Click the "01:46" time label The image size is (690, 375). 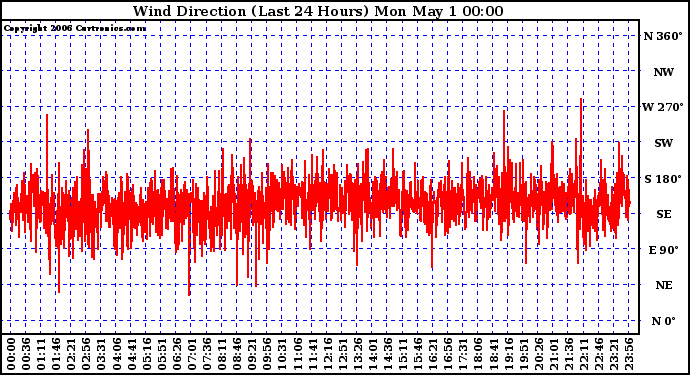point(56,354)
